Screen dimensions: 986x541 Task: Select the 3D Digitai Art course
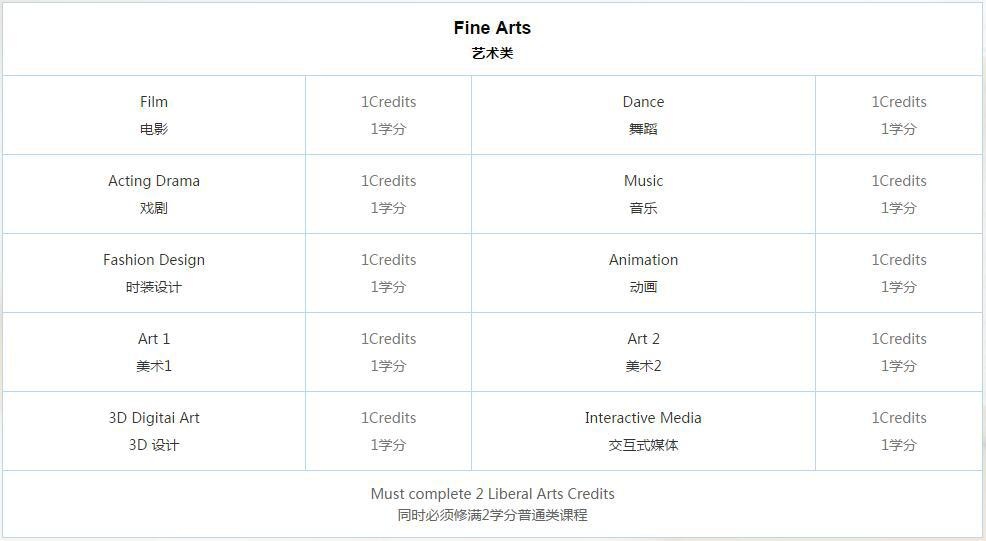click(x=154, y=431)
